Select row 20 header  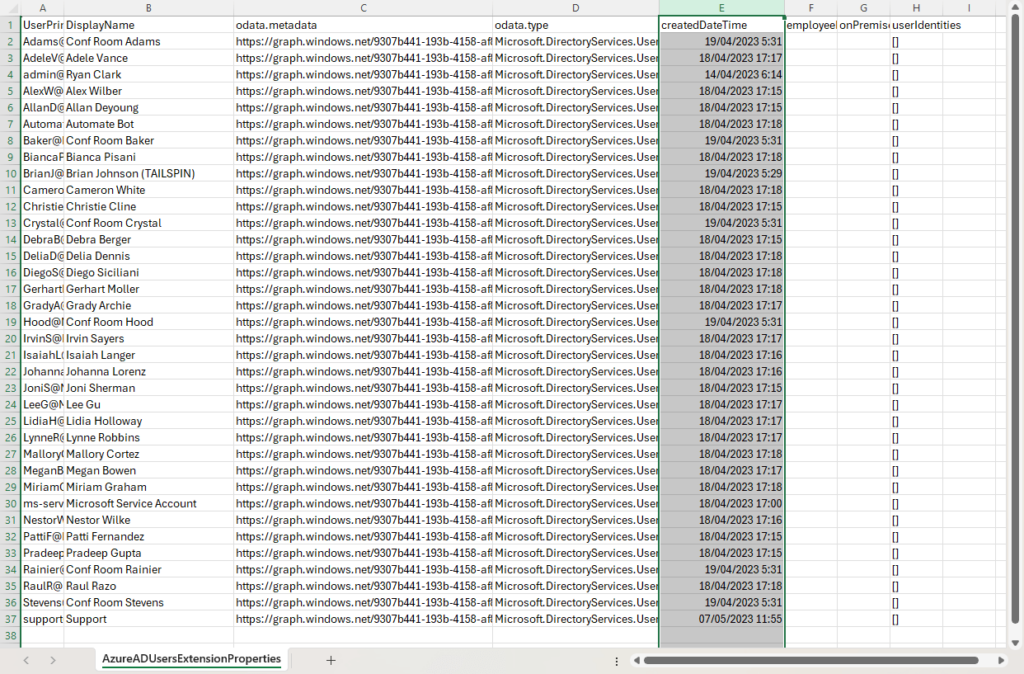tap(10, 338)
